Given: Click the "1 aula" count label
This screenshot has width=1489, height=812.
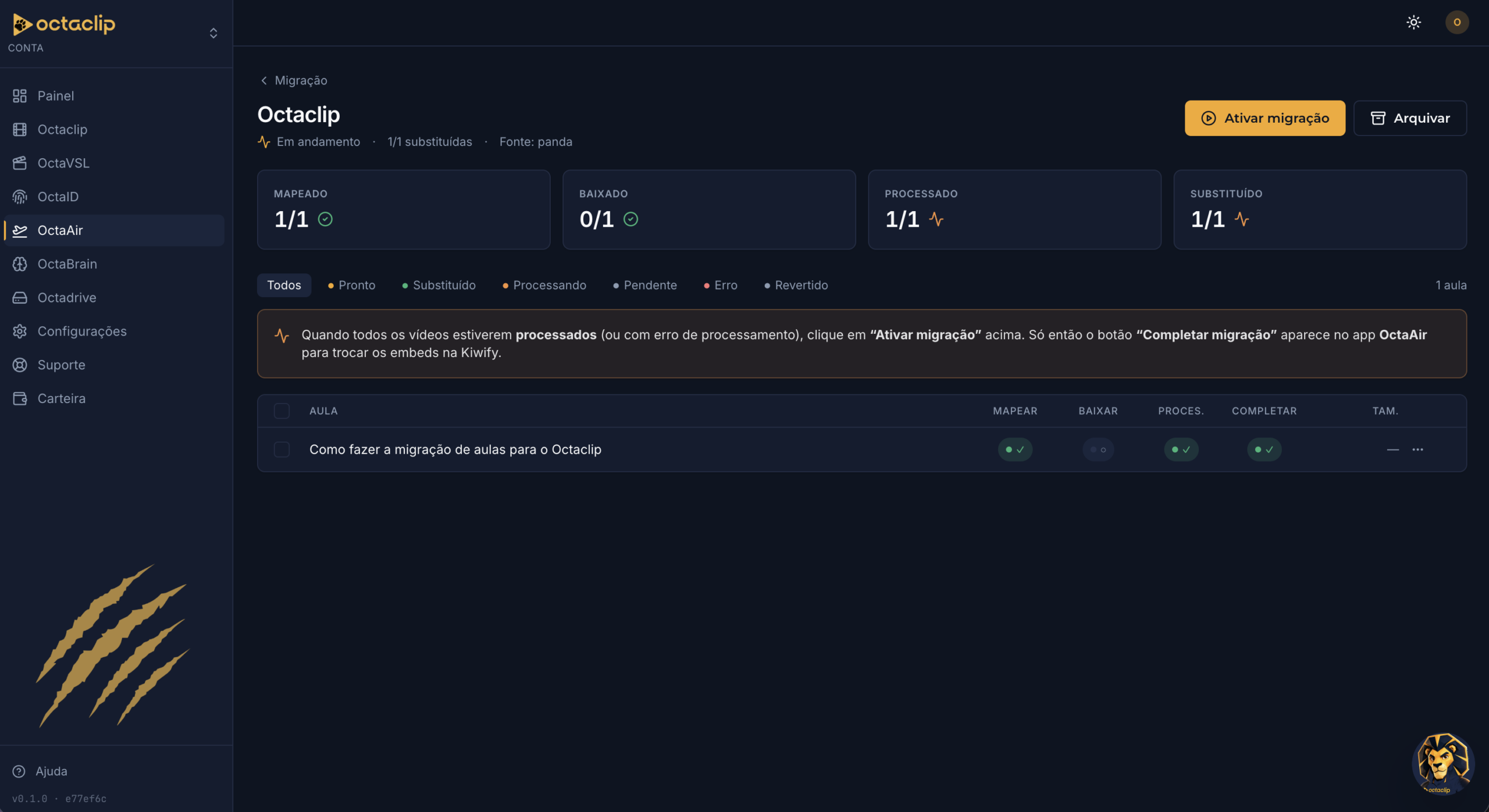Looking at the screenshot, I should click(x=1451, y=286).
